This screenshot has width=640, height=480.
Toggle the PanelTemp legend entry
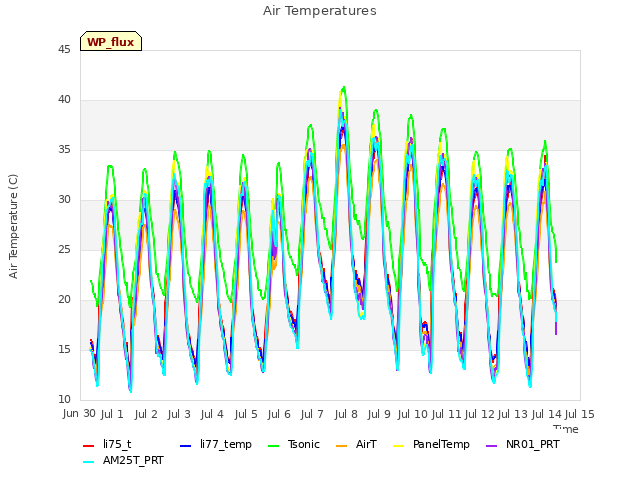(x=431, y=444)
